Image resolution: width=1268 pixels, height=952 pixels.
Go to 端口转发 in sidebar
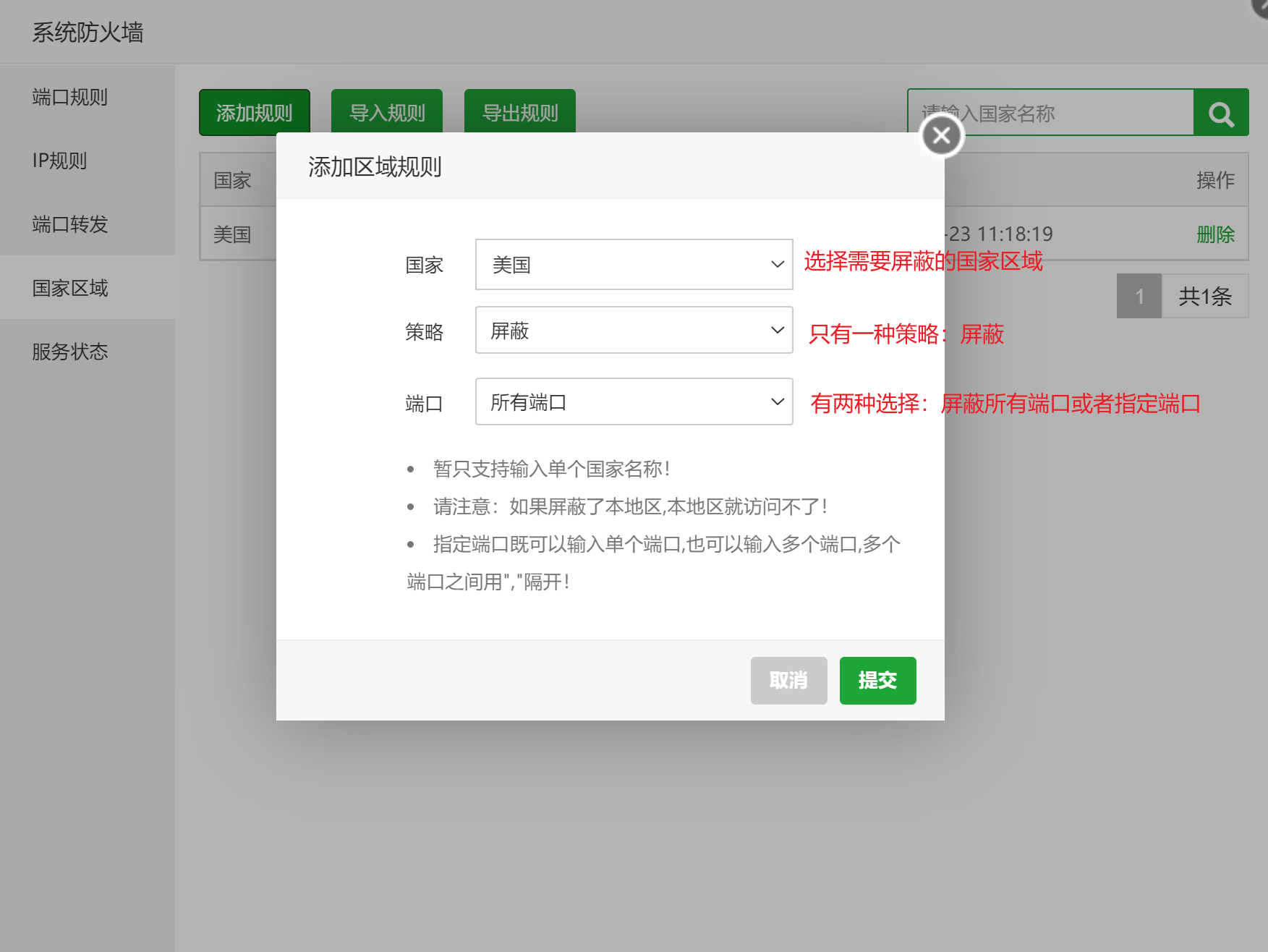click(x=70, y=224)
